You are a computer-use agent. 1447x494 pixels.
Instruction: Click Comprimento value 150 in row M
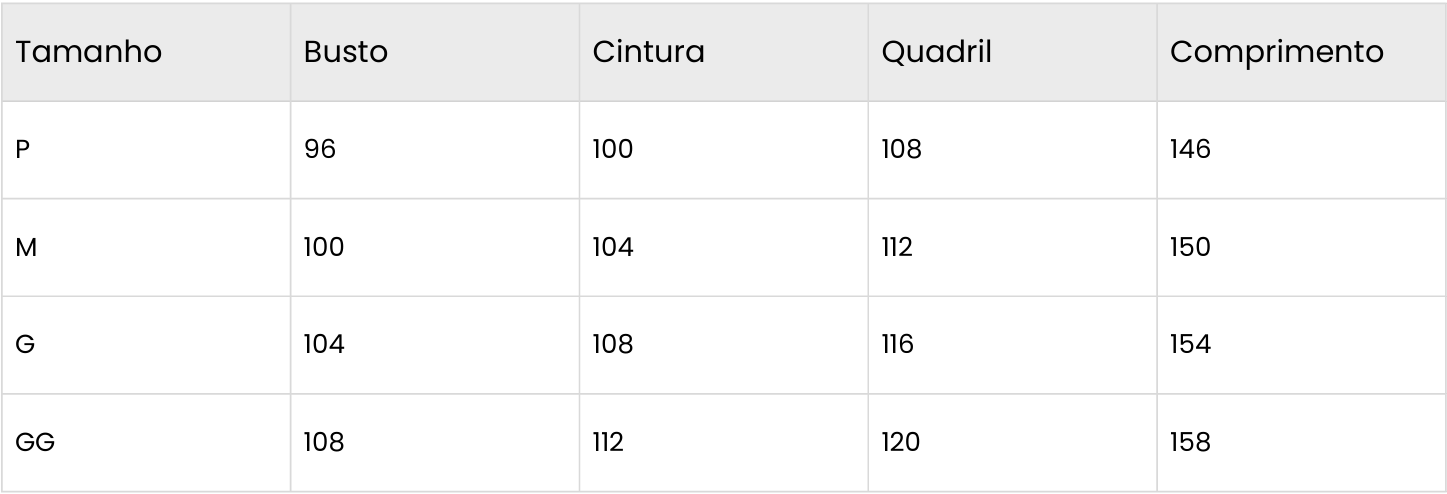coord(1190,248)
